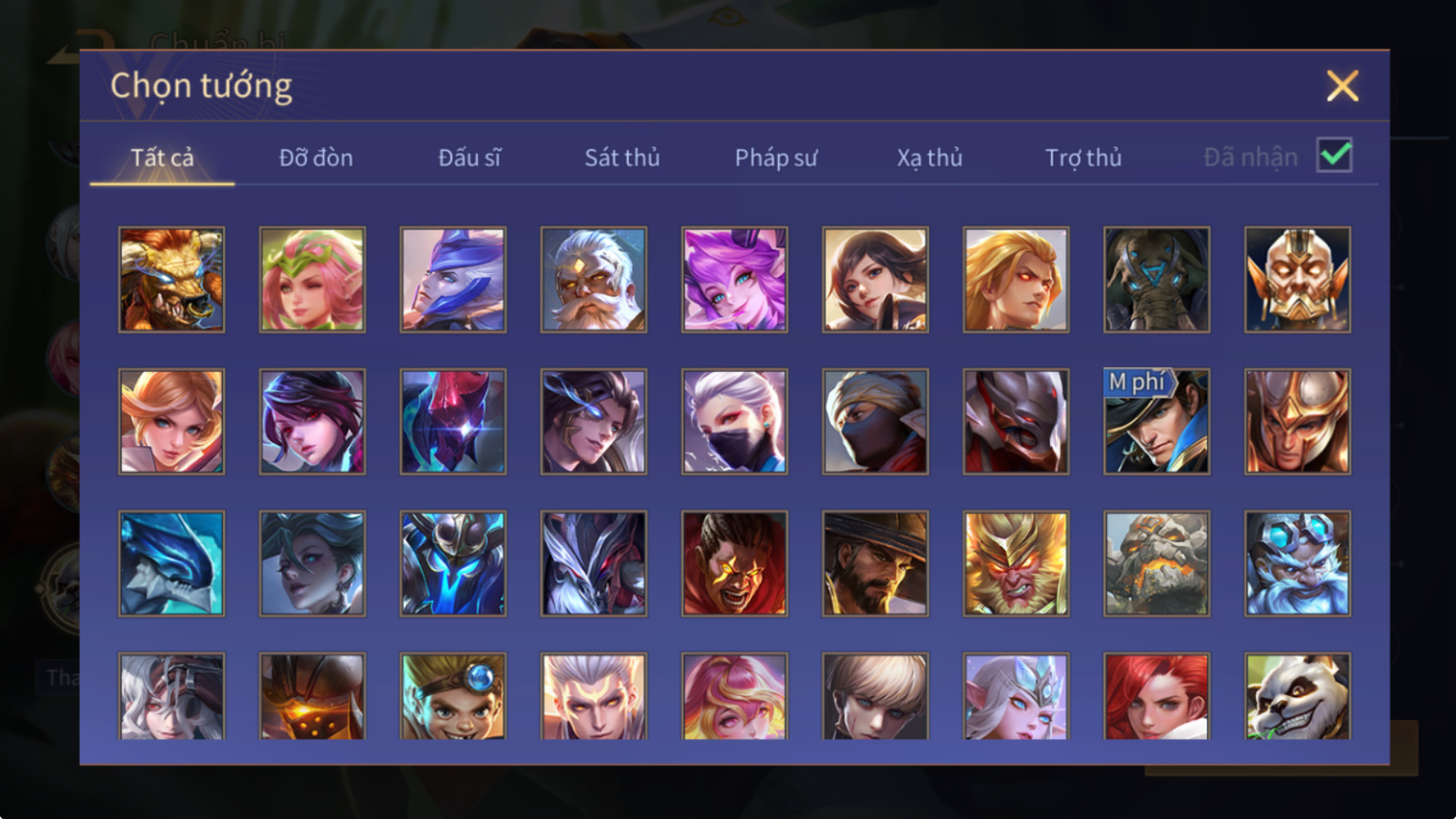Screen dimensions: 1456x819
Task: Select the blue-bearded dwarf with goggles
Action: click(x=1297, y=564)
